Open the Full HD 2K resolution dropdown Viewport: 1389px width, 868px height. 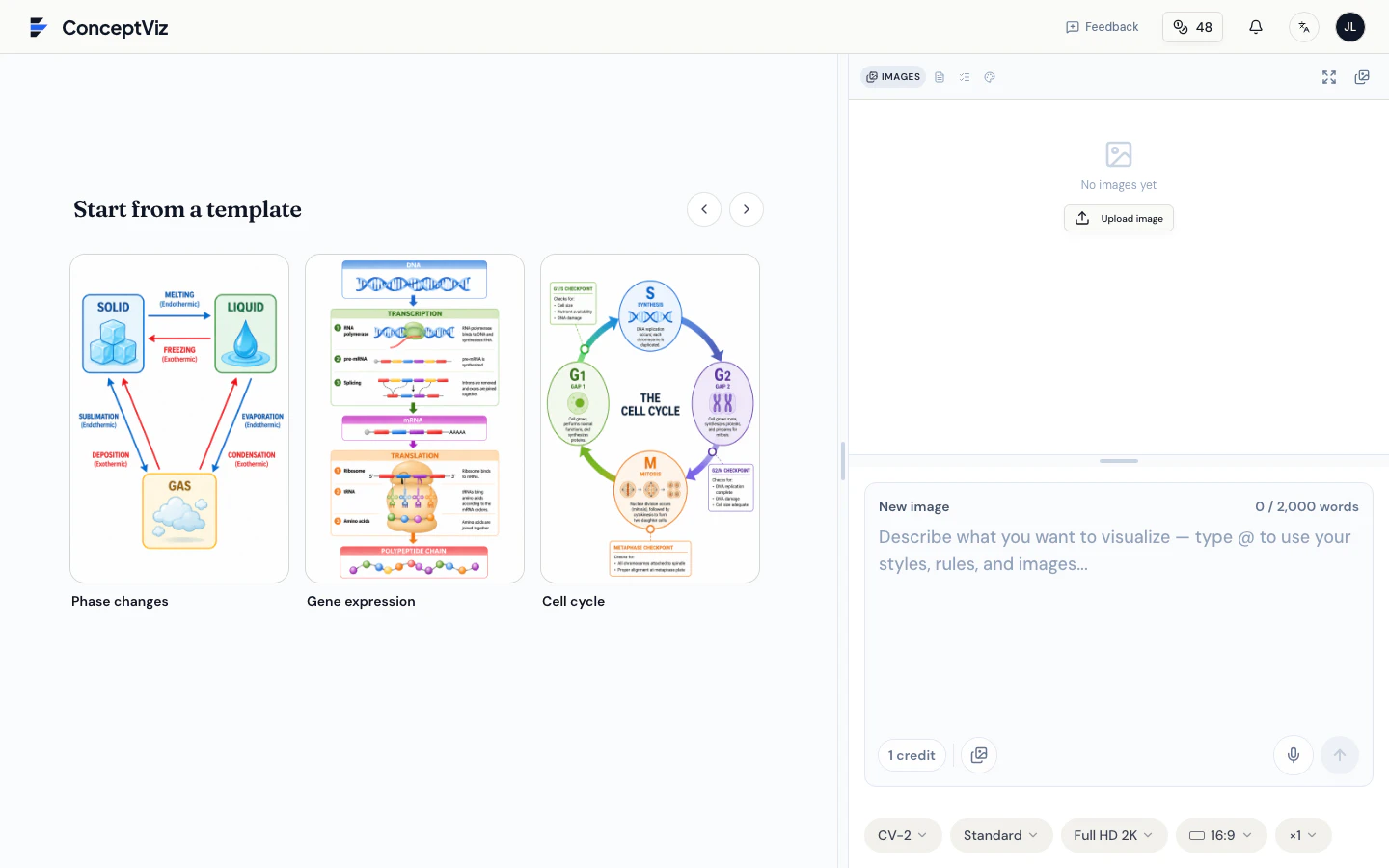[1114, 835]
